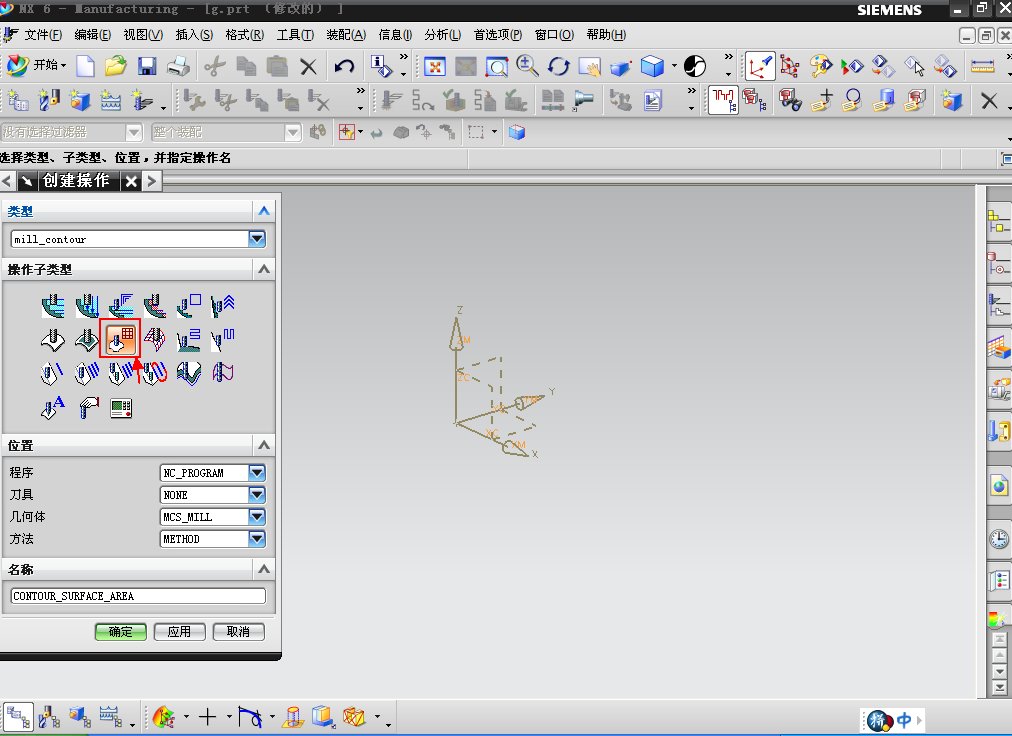Toggle Program Order View in bottom toolbar
This screenshot has height=736, width=1012.
[17, 717]
